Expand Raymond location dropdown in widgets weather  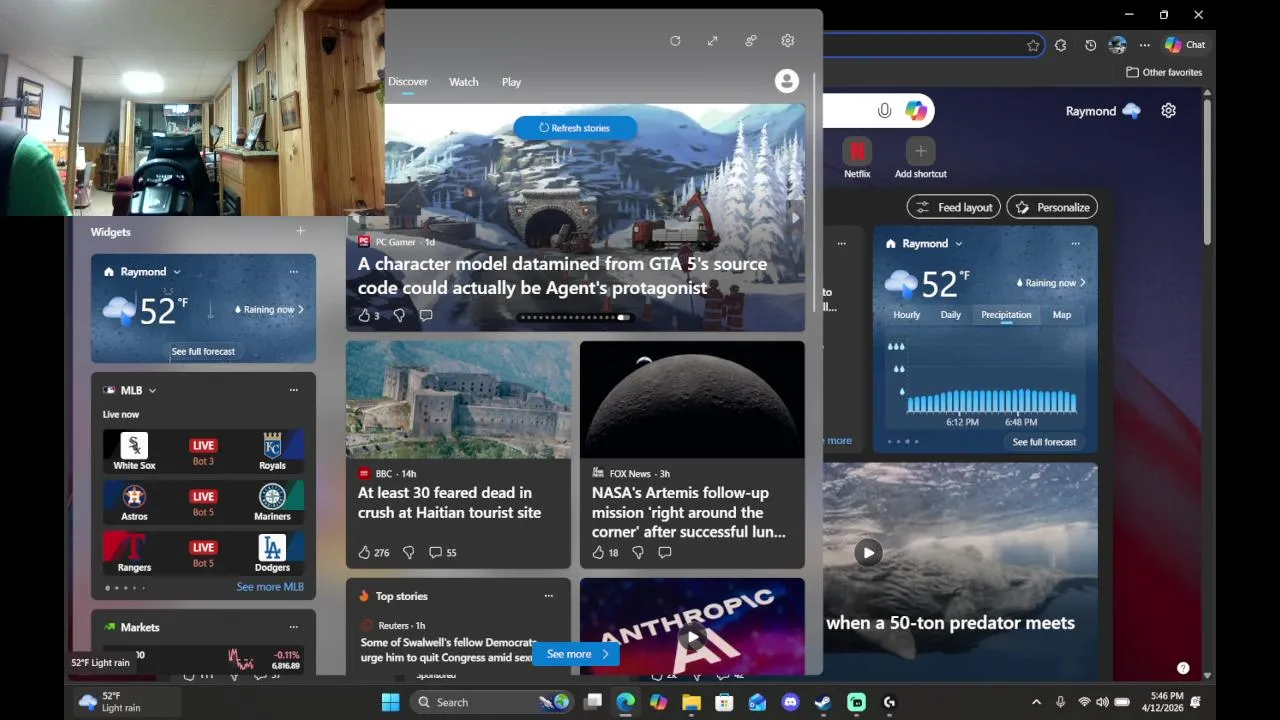click(x=177, y=272)
